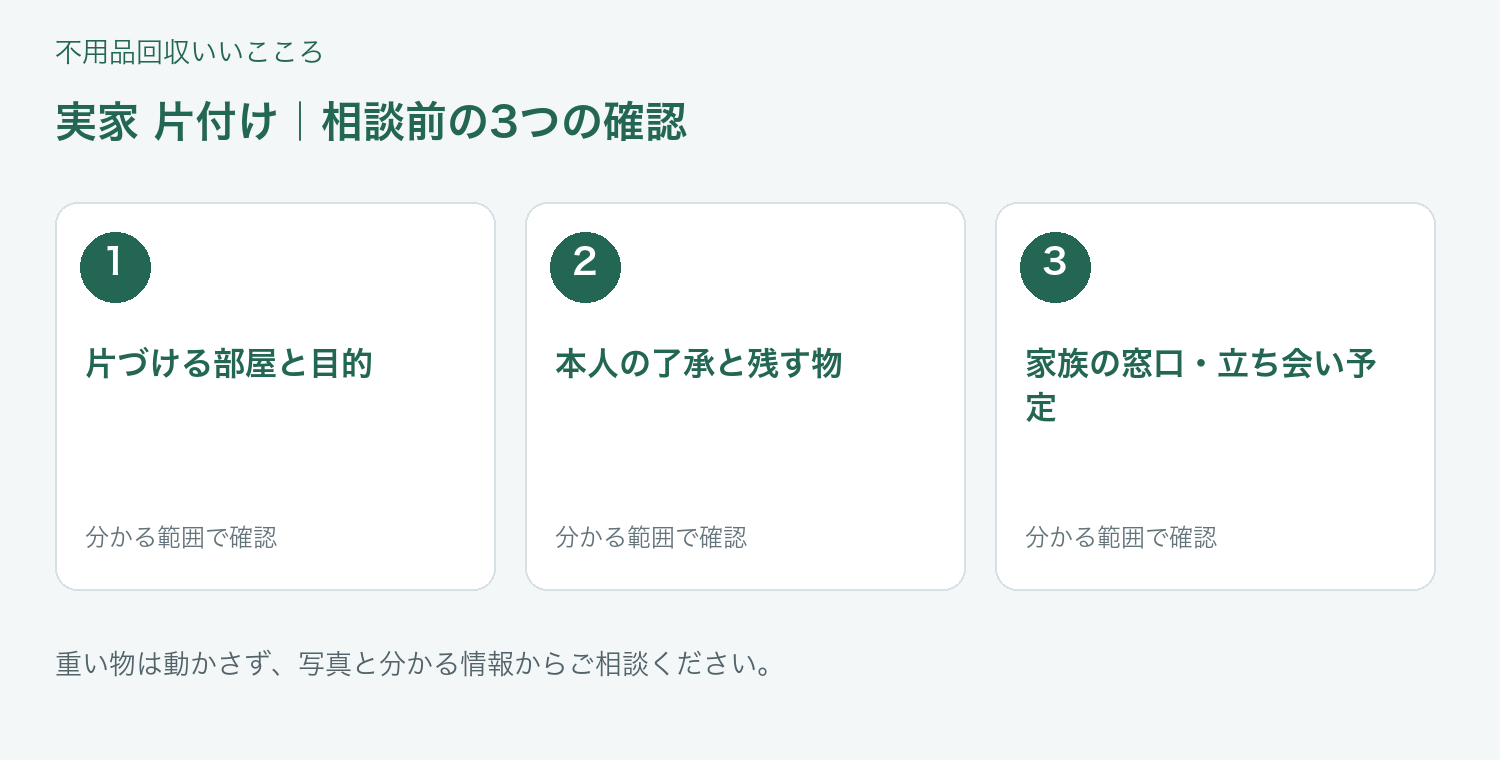1500x760 pixels.
Task: Click the 不用品回収いいこころ site name
Action: click(189, 52)
